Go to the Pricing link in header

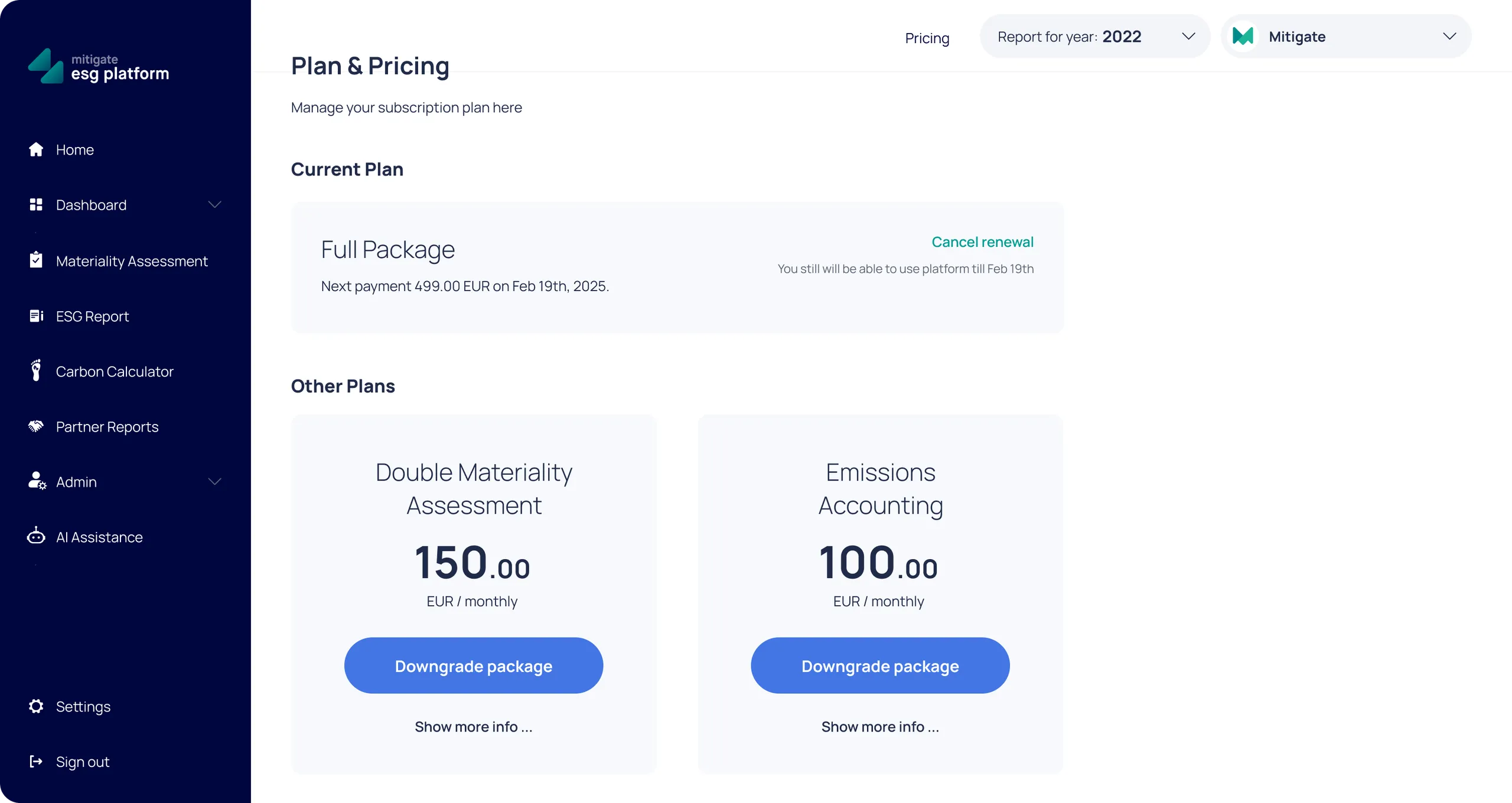click(927, 38)
